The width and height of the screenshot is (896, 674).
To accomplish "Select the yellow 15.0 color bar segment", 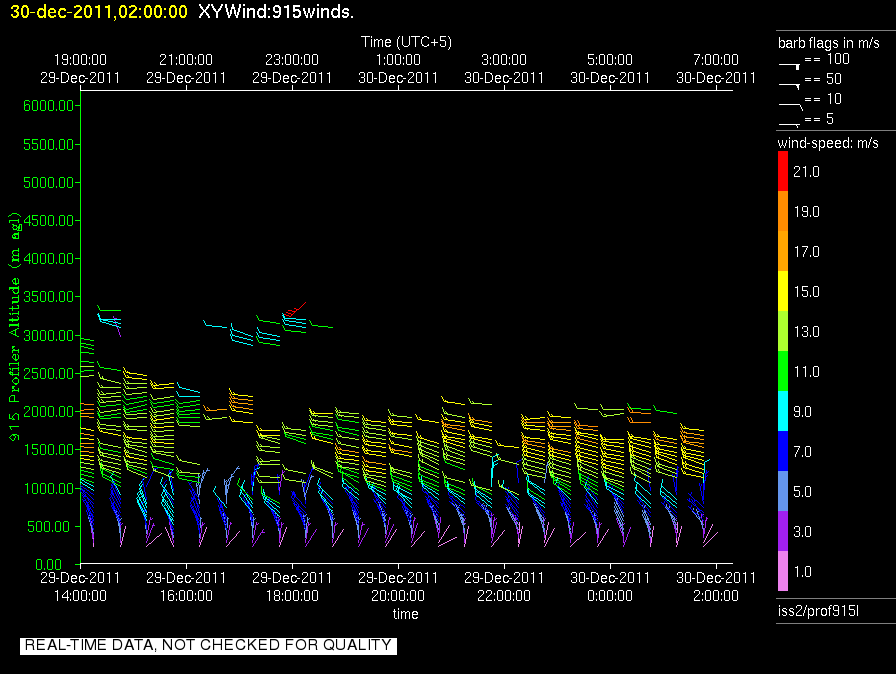I will pyautogui.click(x=783, y=292).
